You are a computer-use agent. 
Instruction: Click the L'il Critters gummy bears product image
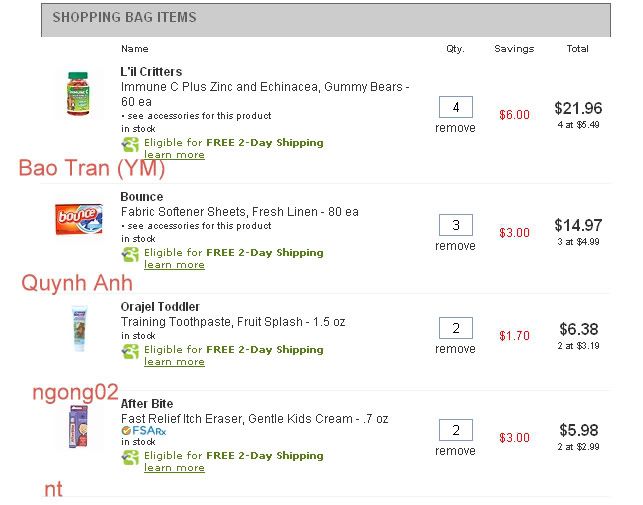click(x=78, y=93)
